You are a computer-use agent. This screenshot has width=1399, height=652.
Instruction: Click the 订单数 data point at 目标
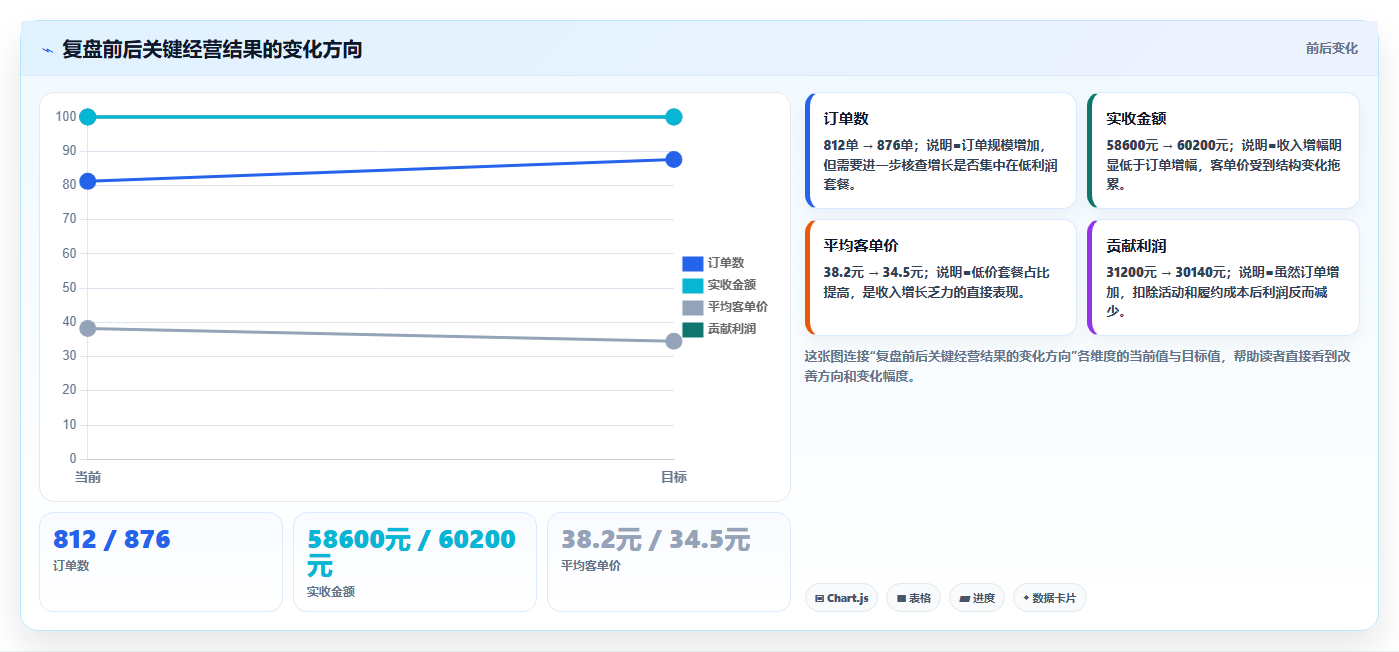click(674, 159)
